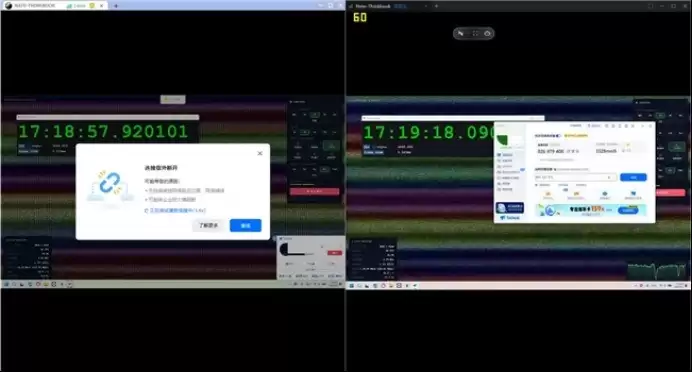The height and width of the screenshot is (372, 692).
Task: Click the pointer icon in floating toolbar
Action: (x=460, y=34)
